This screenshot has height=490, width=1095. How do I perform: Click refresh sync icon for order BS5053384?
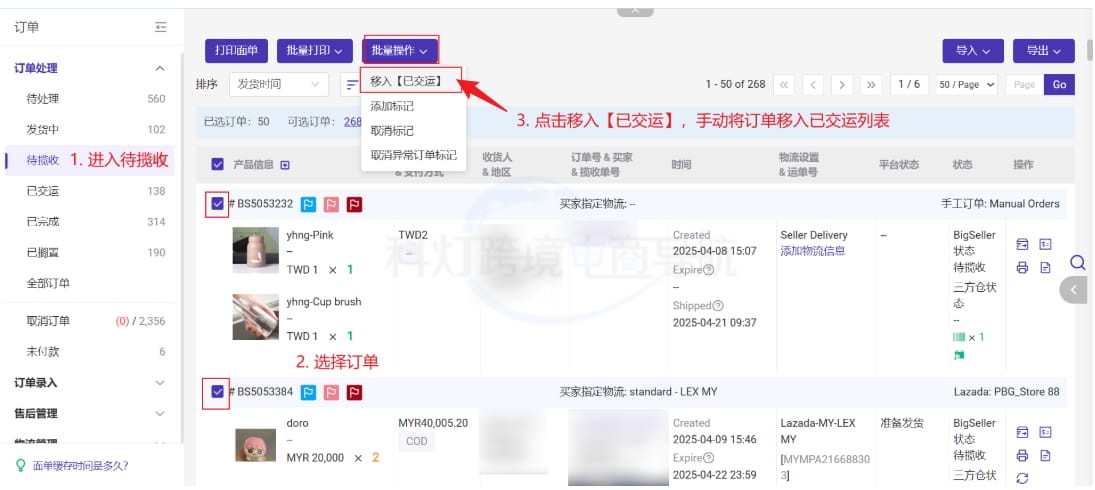point(1022,478)
